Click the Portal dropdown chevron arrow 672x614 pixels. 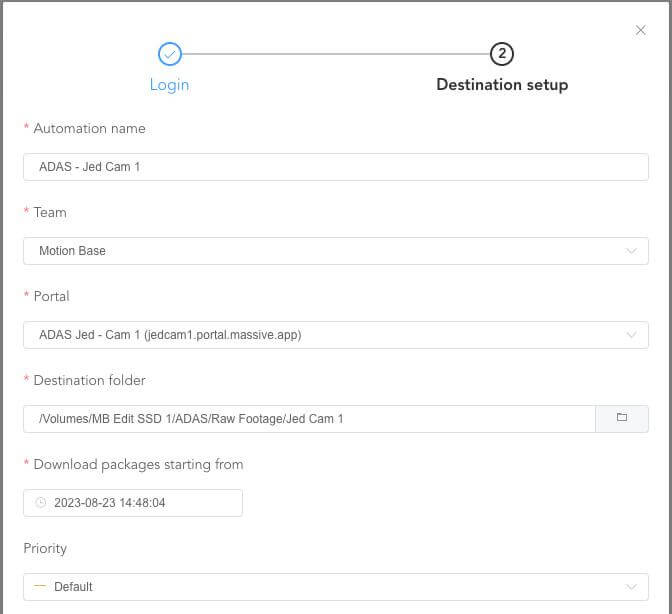631,335
